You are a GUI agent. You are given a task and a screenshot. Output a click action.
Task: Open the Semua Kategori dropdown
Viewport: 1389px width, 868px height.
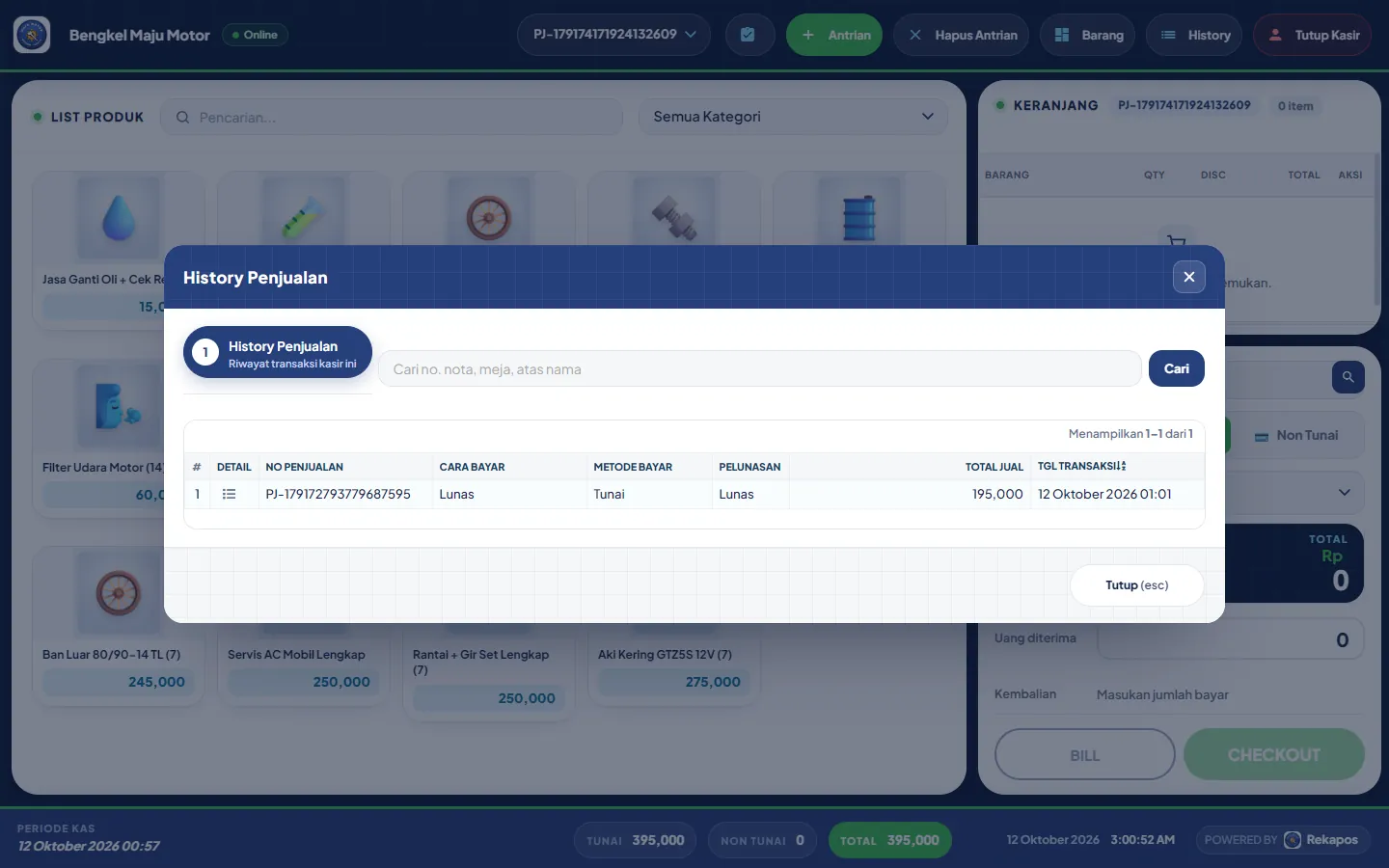click(x=793, y=117)
